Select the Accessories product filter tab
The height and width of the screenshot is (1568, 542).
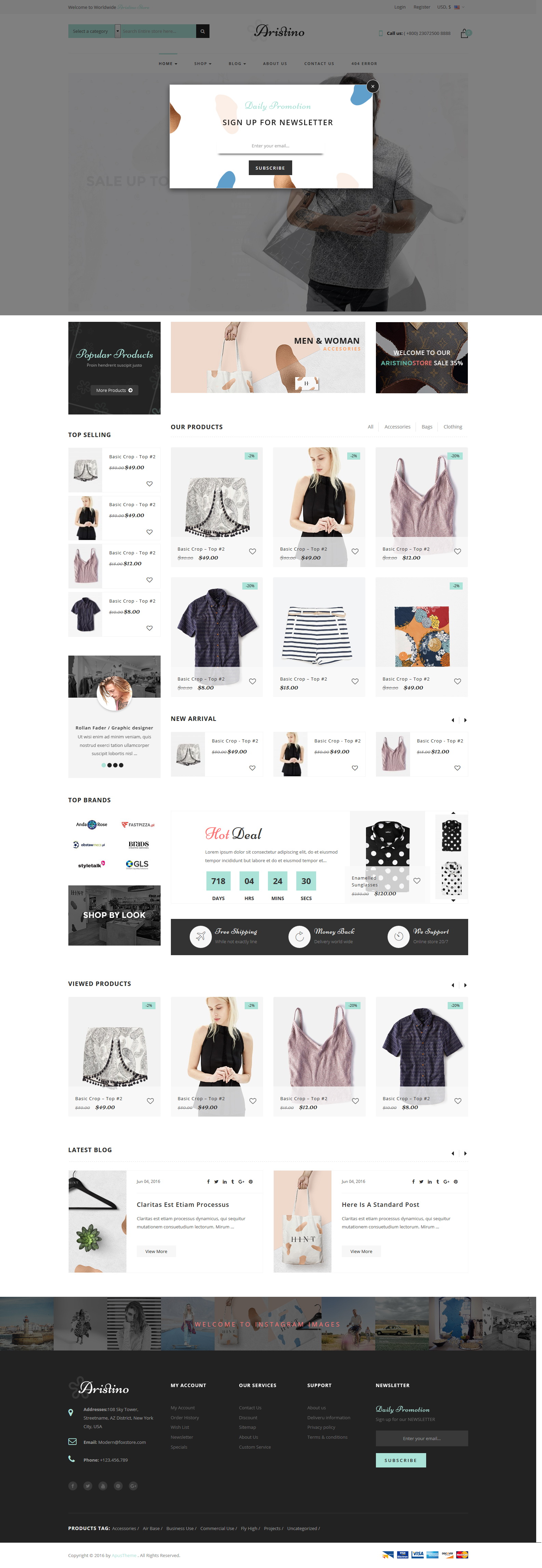(397, 427)
